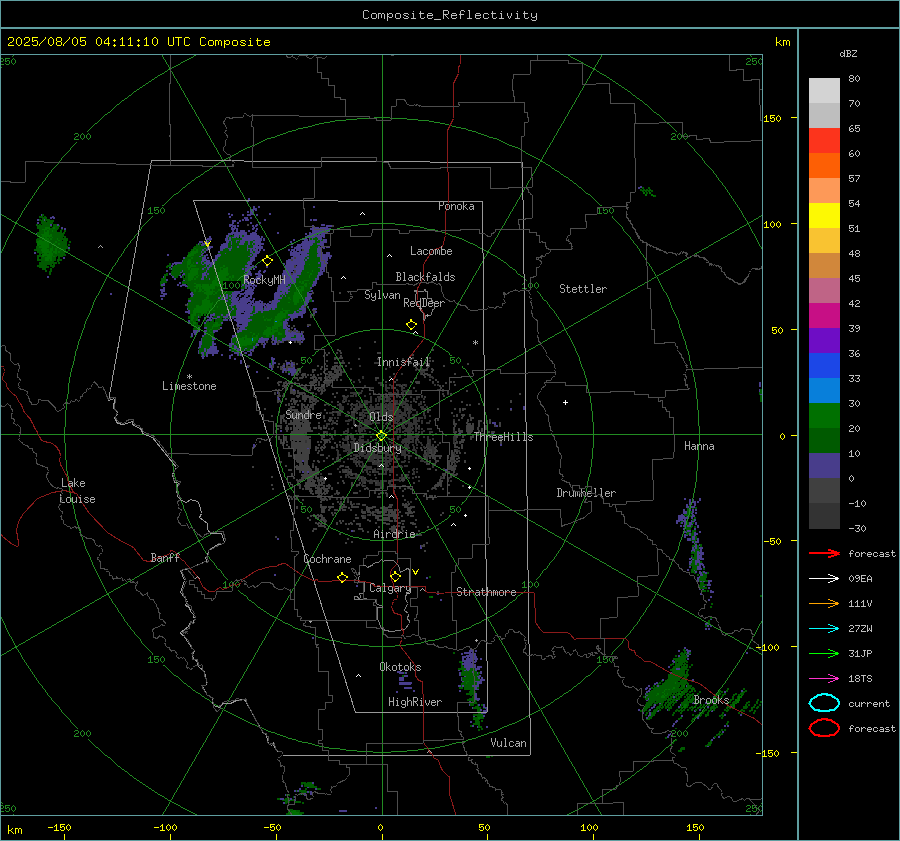
Task: Click the Drumheller city label
Action: [586, 493]
